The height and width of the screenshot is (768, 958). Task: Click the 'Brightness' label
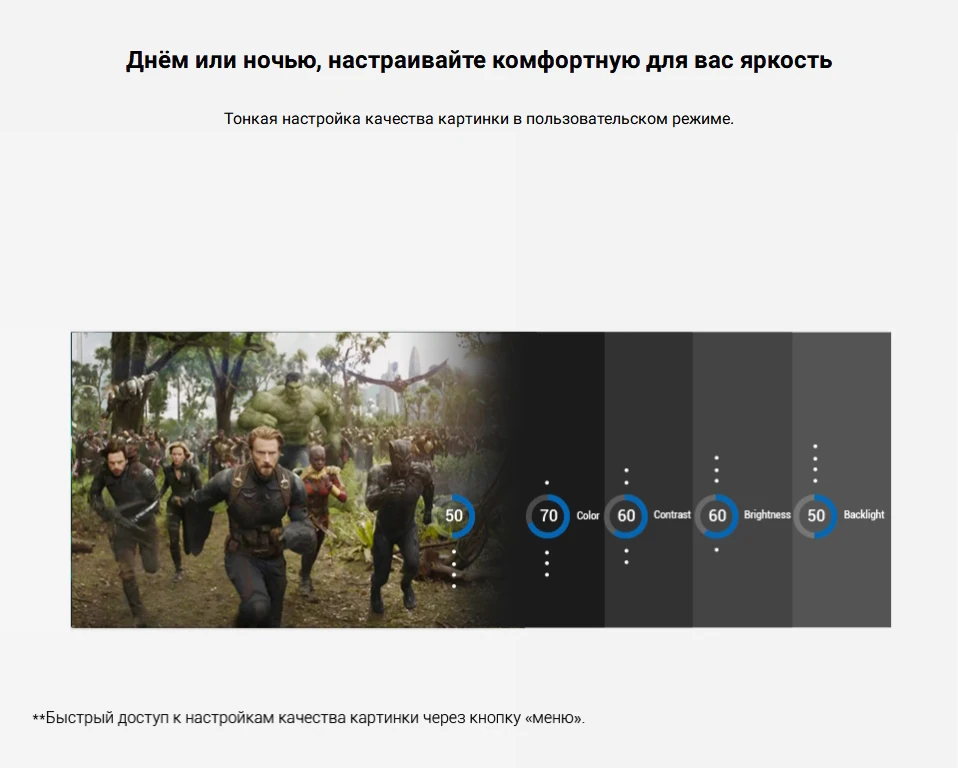tap(767, 514)
